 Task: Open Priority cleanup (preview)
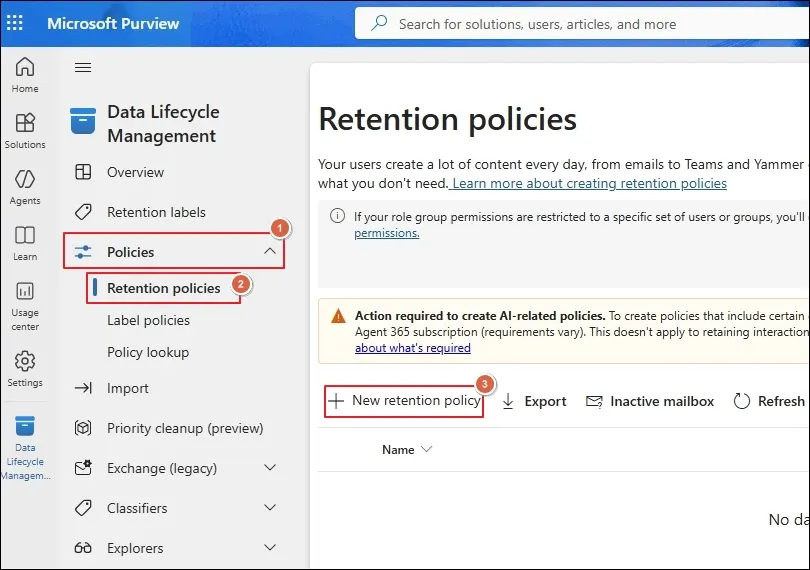tap(185, 428)
